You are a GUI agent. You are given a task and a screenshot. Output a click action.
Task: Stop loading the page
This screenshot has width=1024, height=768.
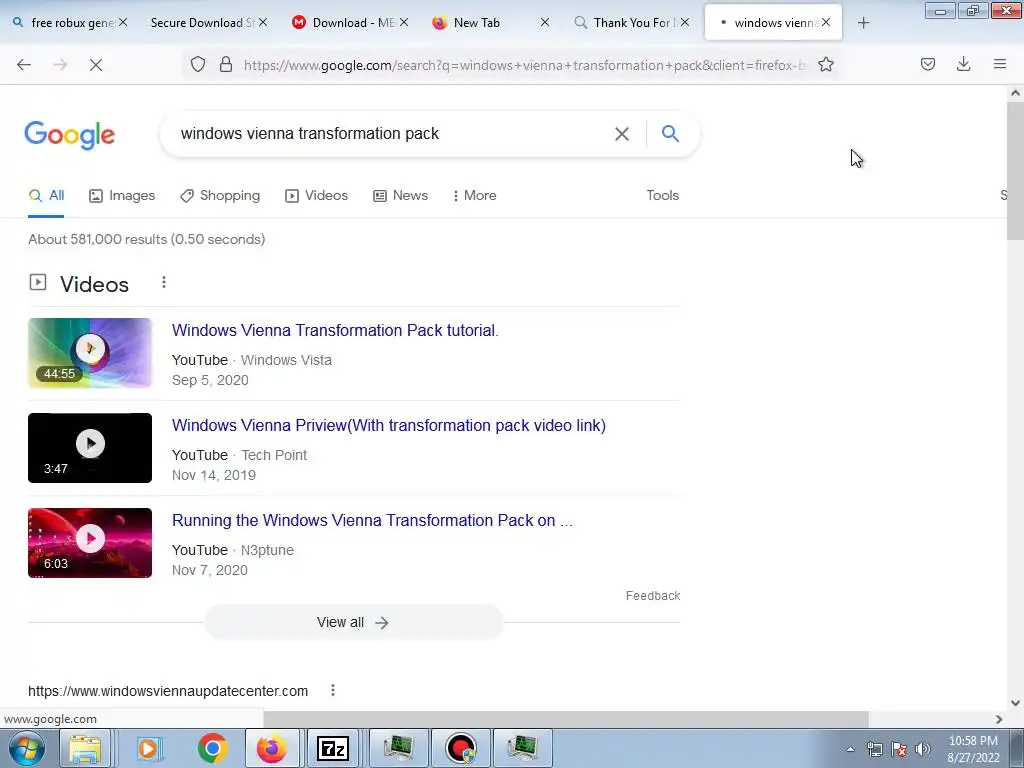[96, 65]
